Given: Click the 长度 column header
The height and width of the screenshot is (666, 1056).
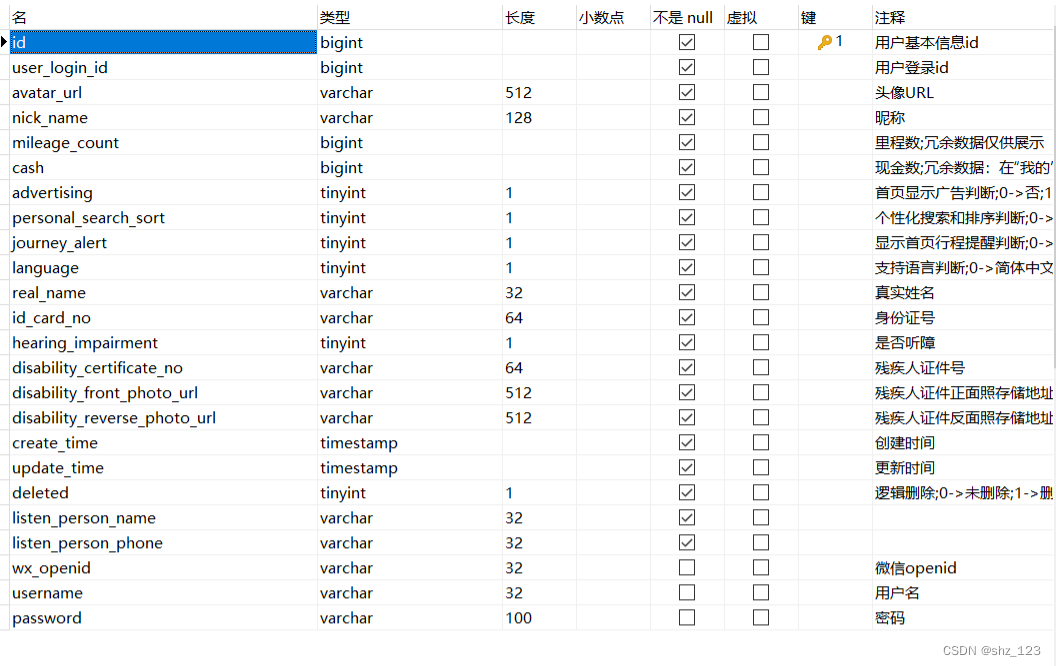Looking at the screenshot, I should tap(520, 18).
